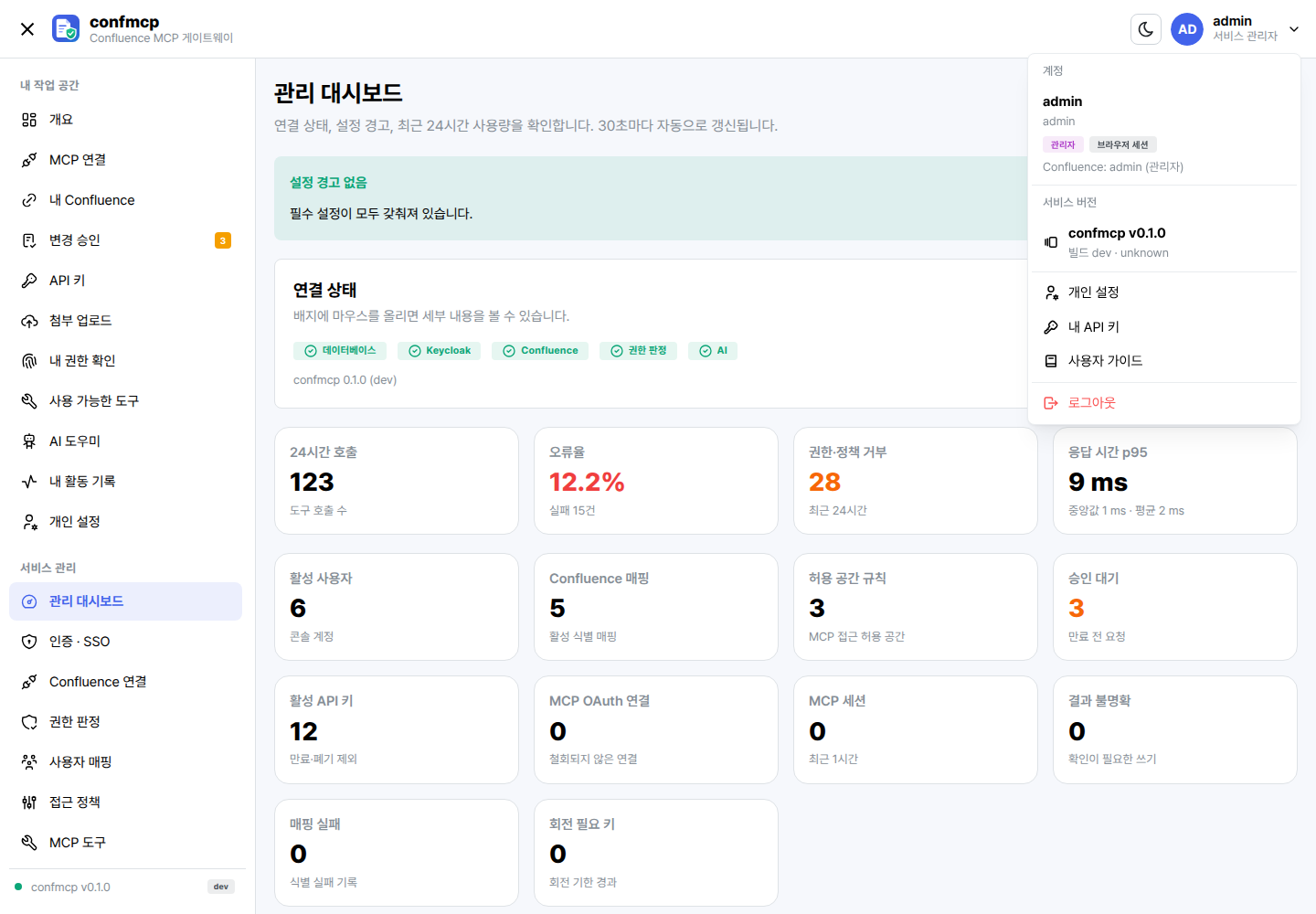Click the 관리 대시보드 gauge icon
Screen dimensions: 1316x914
pos(29,601)
